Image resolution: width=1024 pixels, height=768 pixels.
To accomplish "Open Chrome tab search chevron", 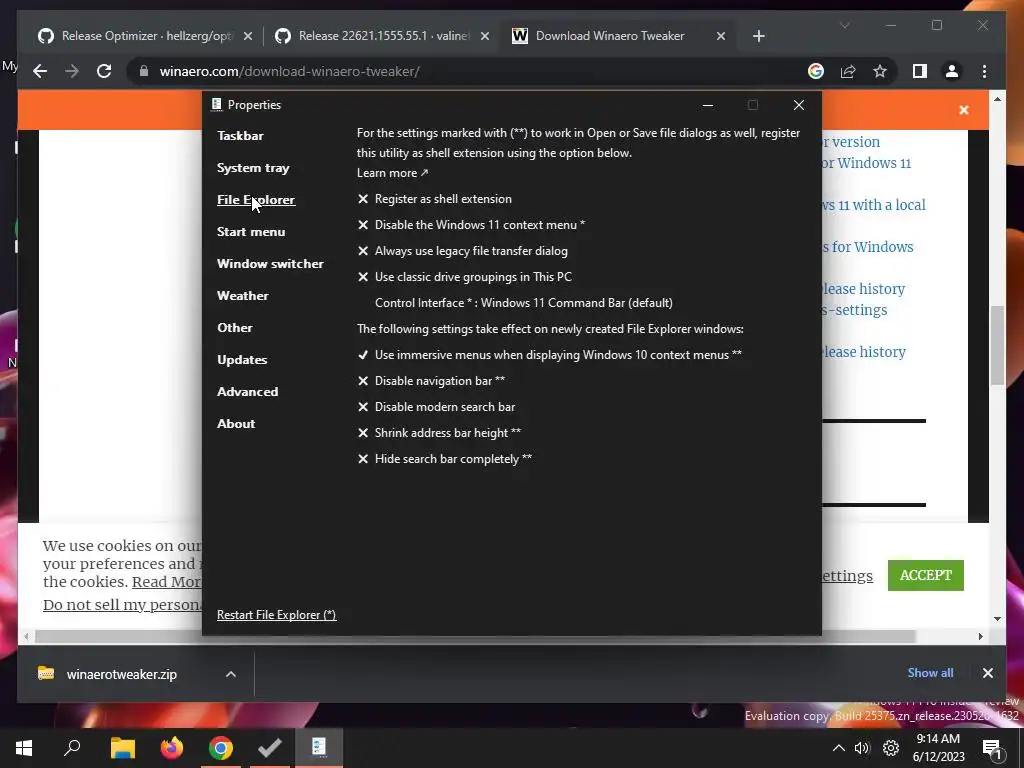I will [x=844, y=25].
